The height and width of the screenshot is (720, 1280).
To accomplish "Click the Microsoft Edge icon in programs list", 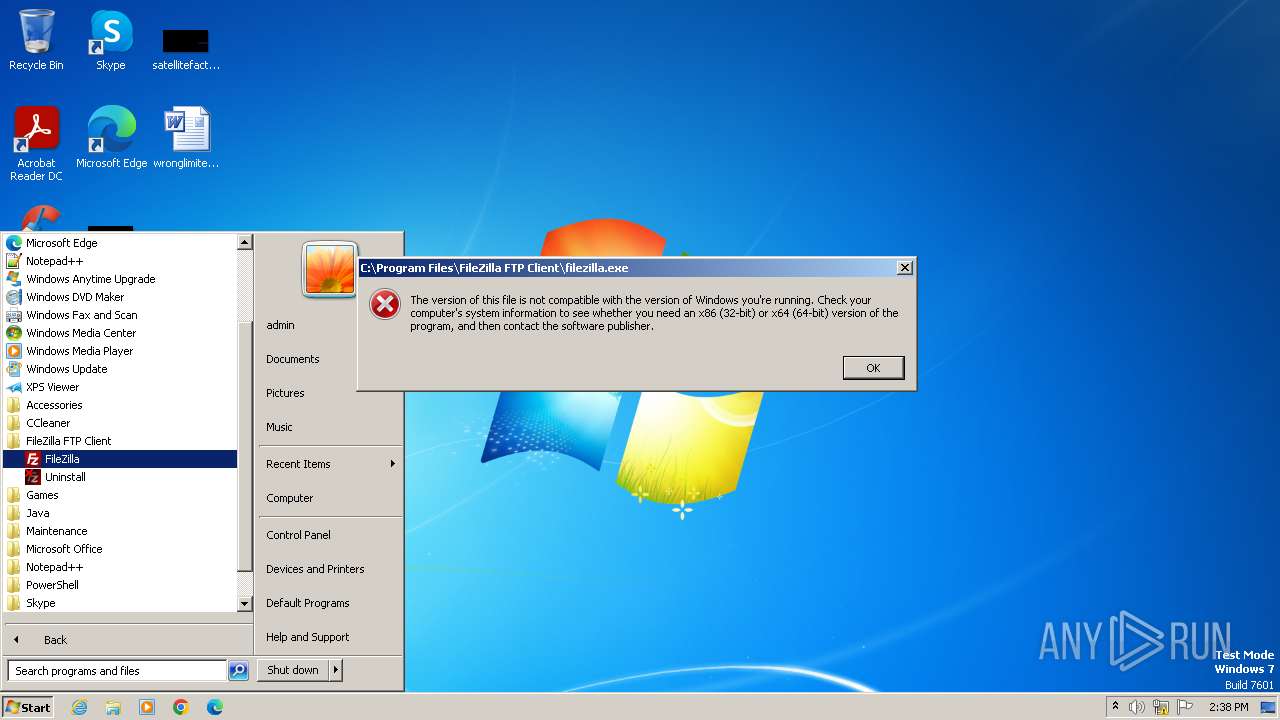I will coord(14,243).
